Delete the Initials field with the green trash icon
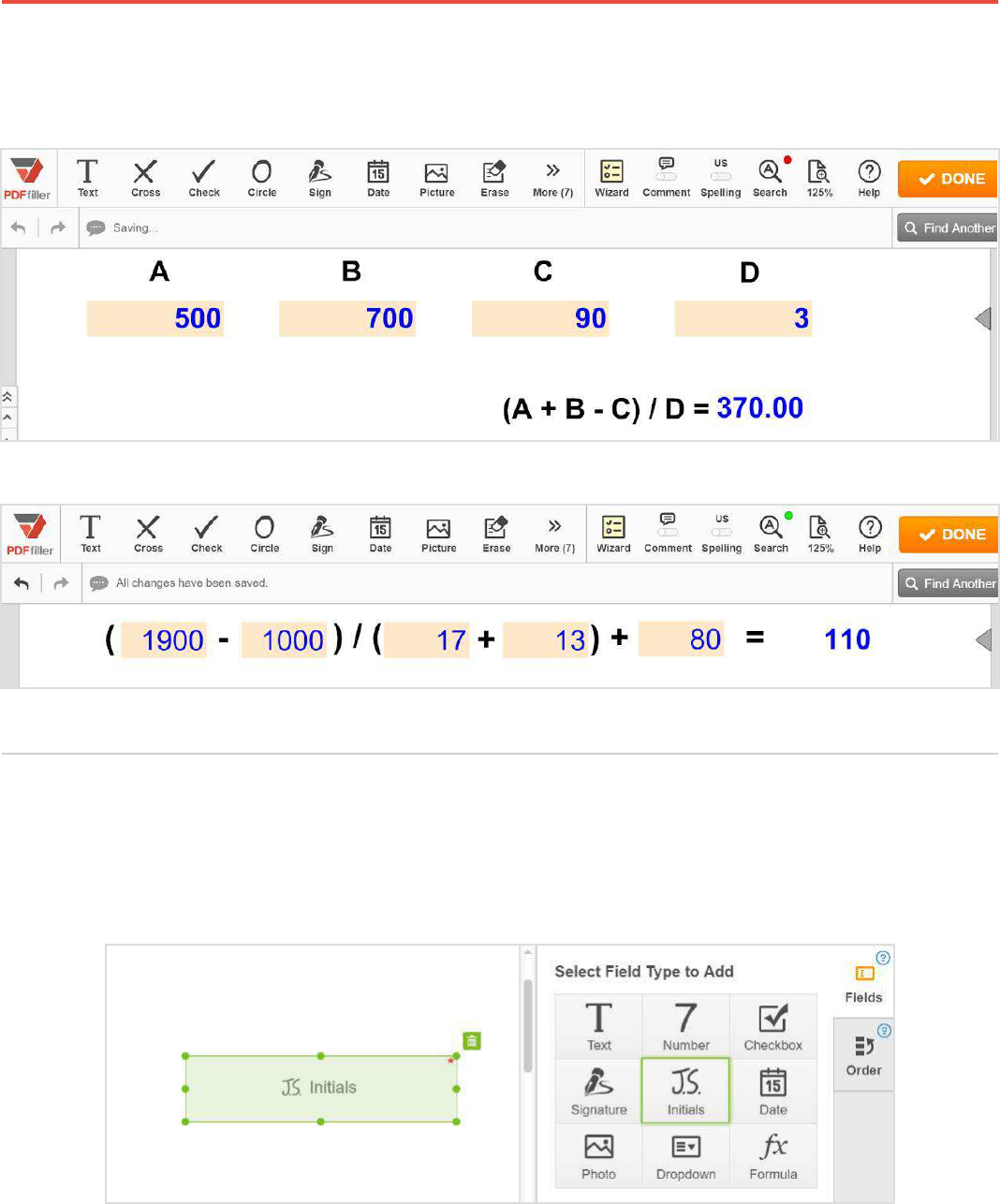The height and width of the screenshot is (1204, 1000). [472, 1040]
